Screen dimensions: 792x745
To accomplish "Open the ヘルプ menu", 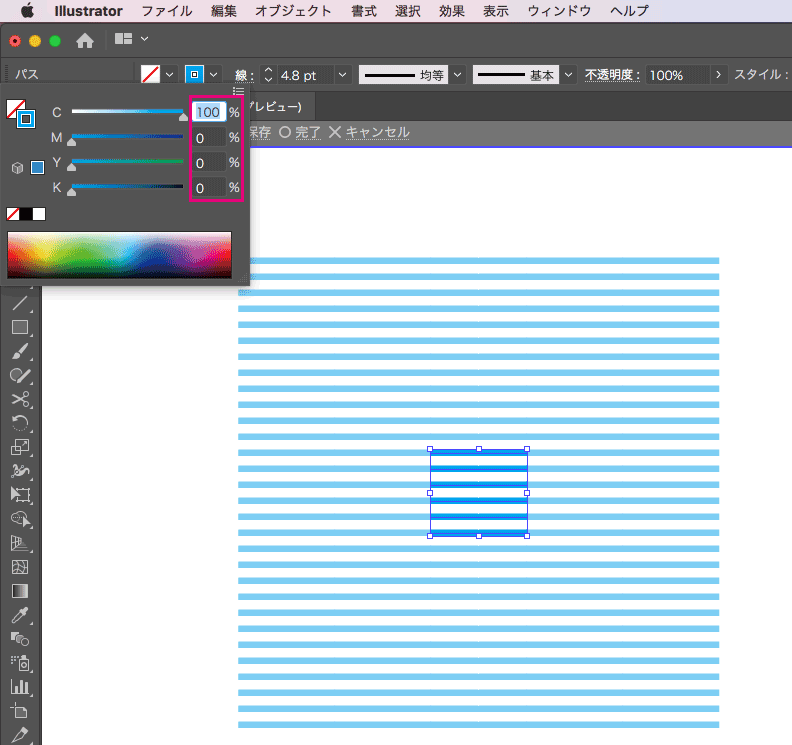I will point(629,11).
